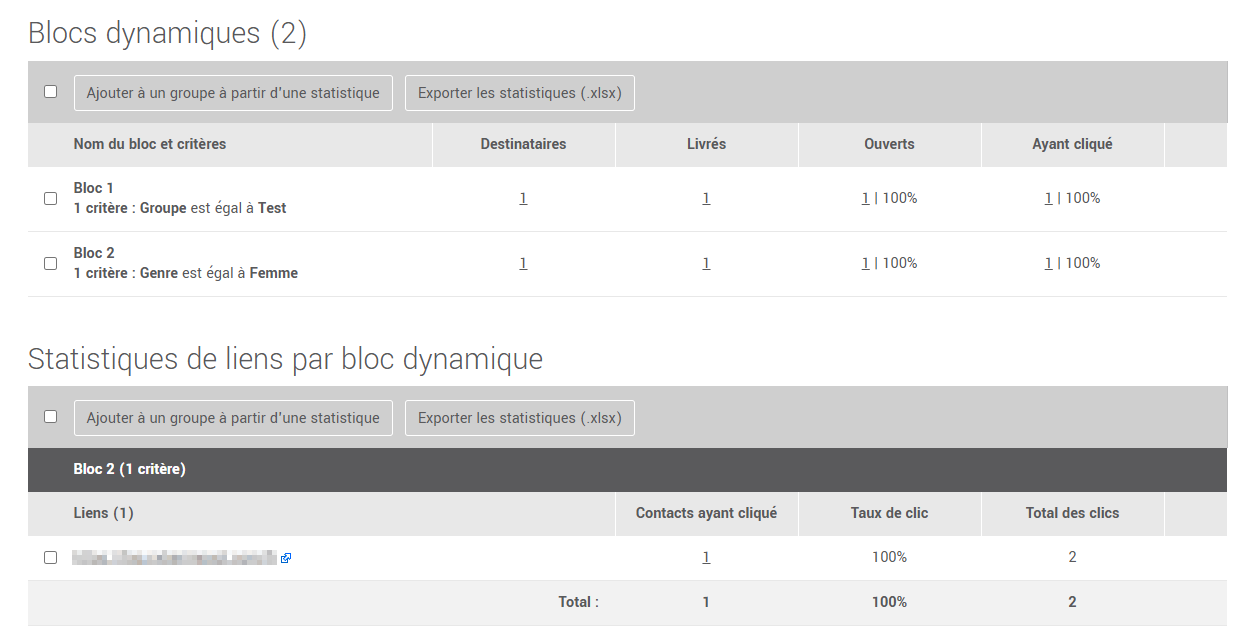Check the select-all box above the link statistics
The width and height of the screenshot is (1245, 644).
point(50,416)
